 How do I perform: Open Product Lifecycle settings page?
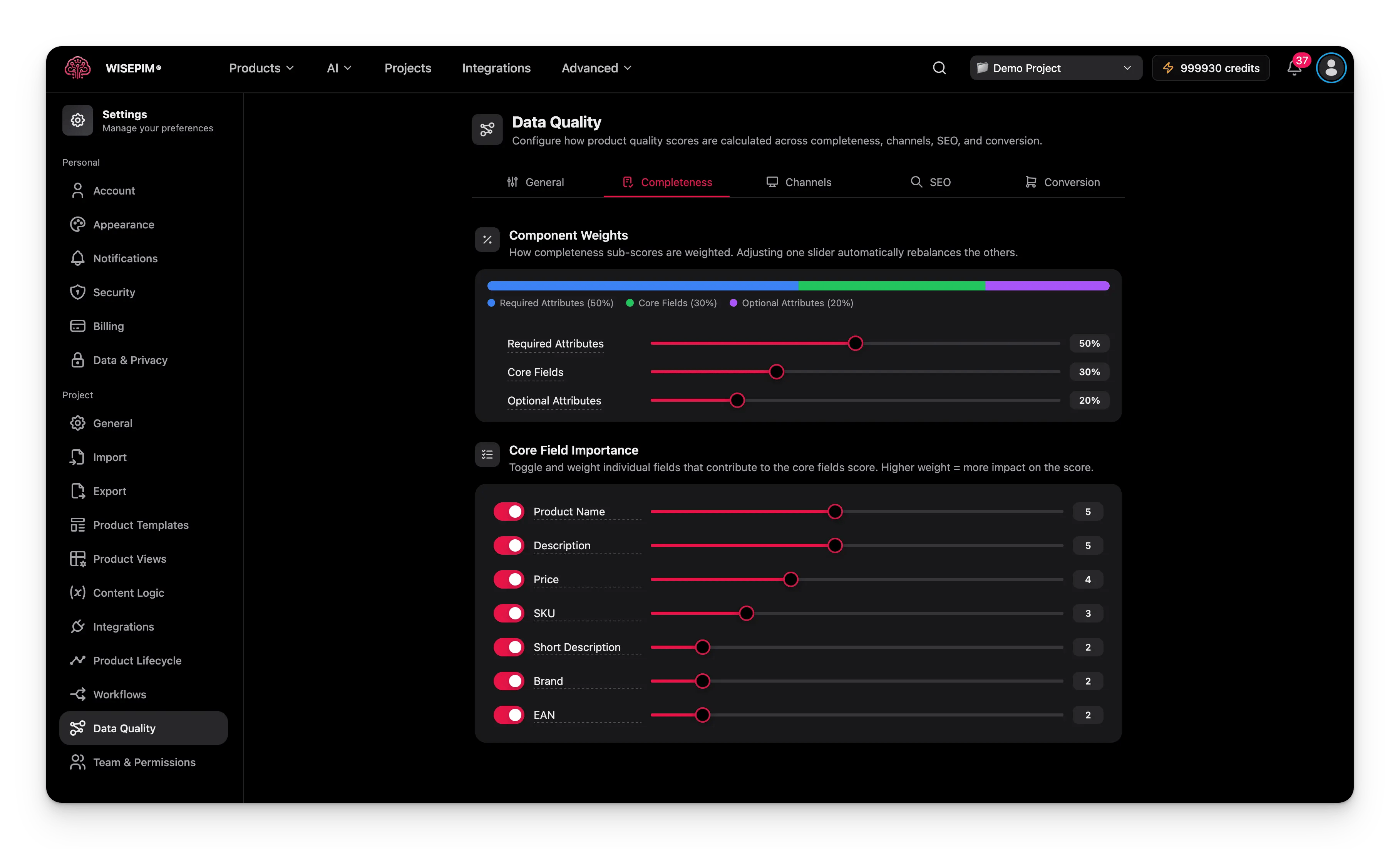pos(143,660)
